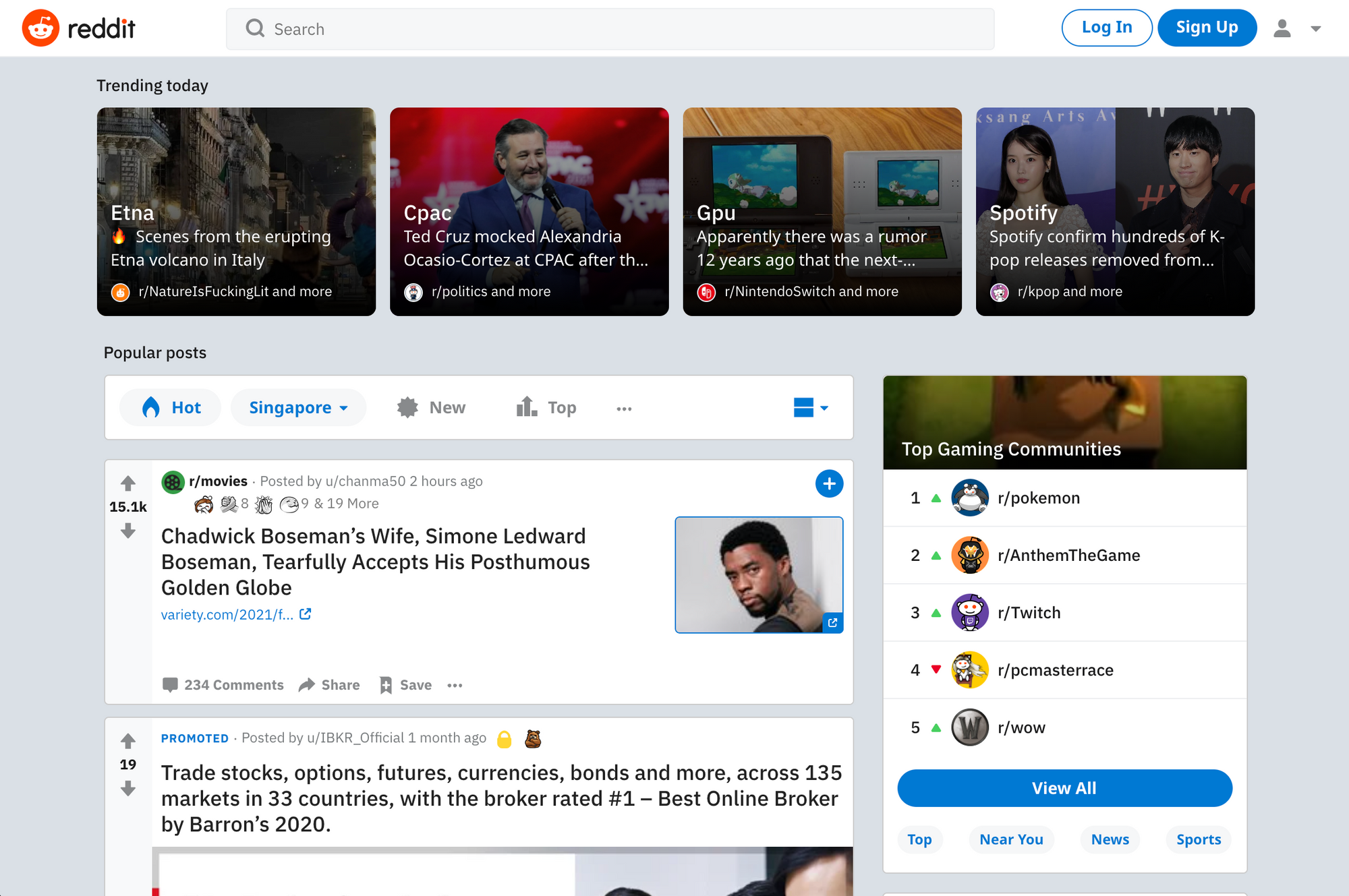Open the Singapore location dropdown
Image resolution: width=1349 pixels, height=896 pixels.
coord(298,407)
